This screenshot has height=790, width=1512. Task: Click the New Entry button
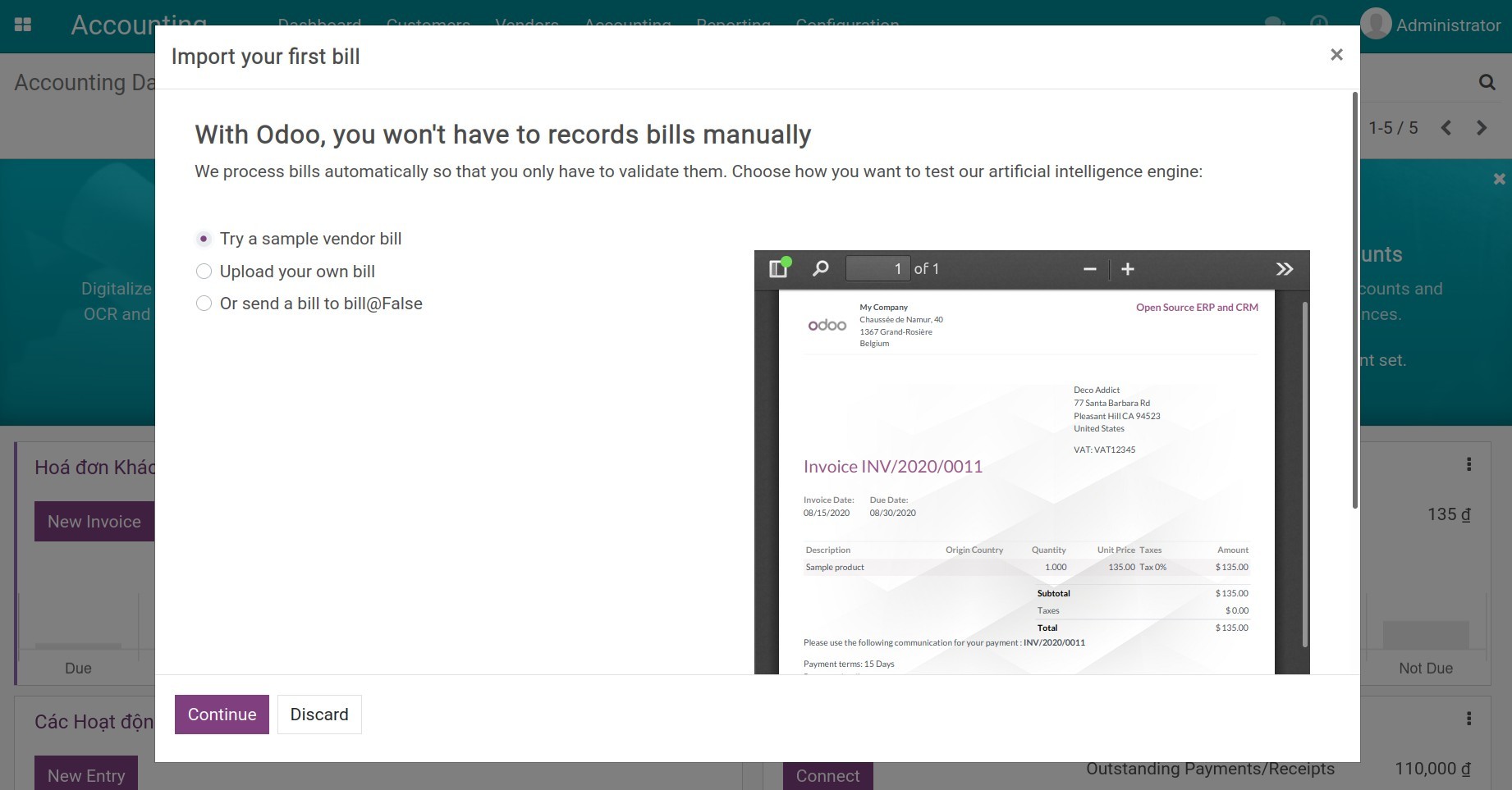coord(86,774)
